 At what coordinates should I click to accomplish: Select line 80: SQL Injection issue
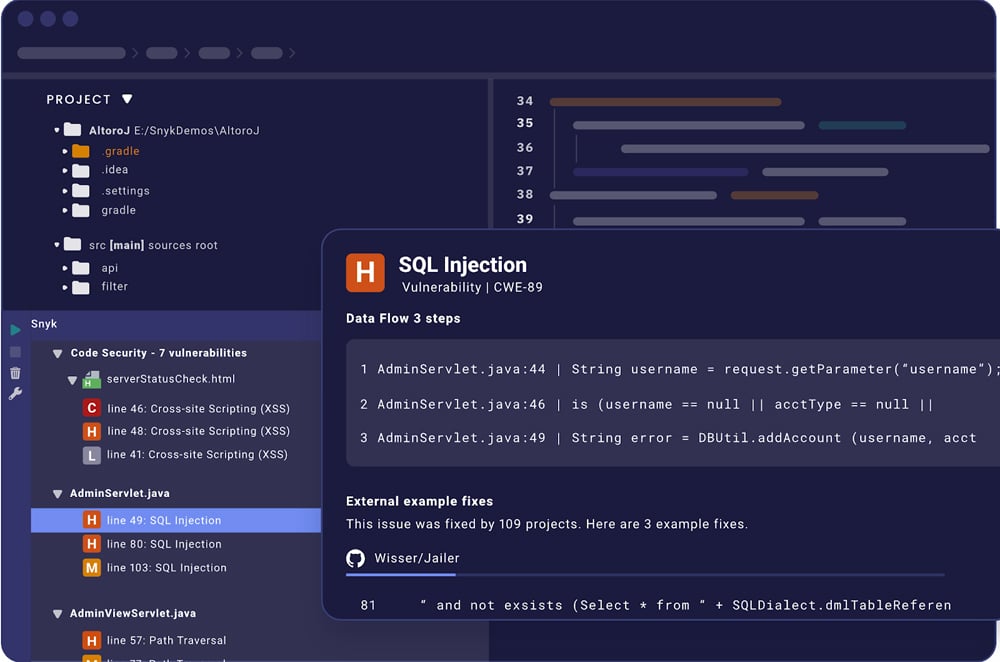pyautogui.click(x=164, y=544)
